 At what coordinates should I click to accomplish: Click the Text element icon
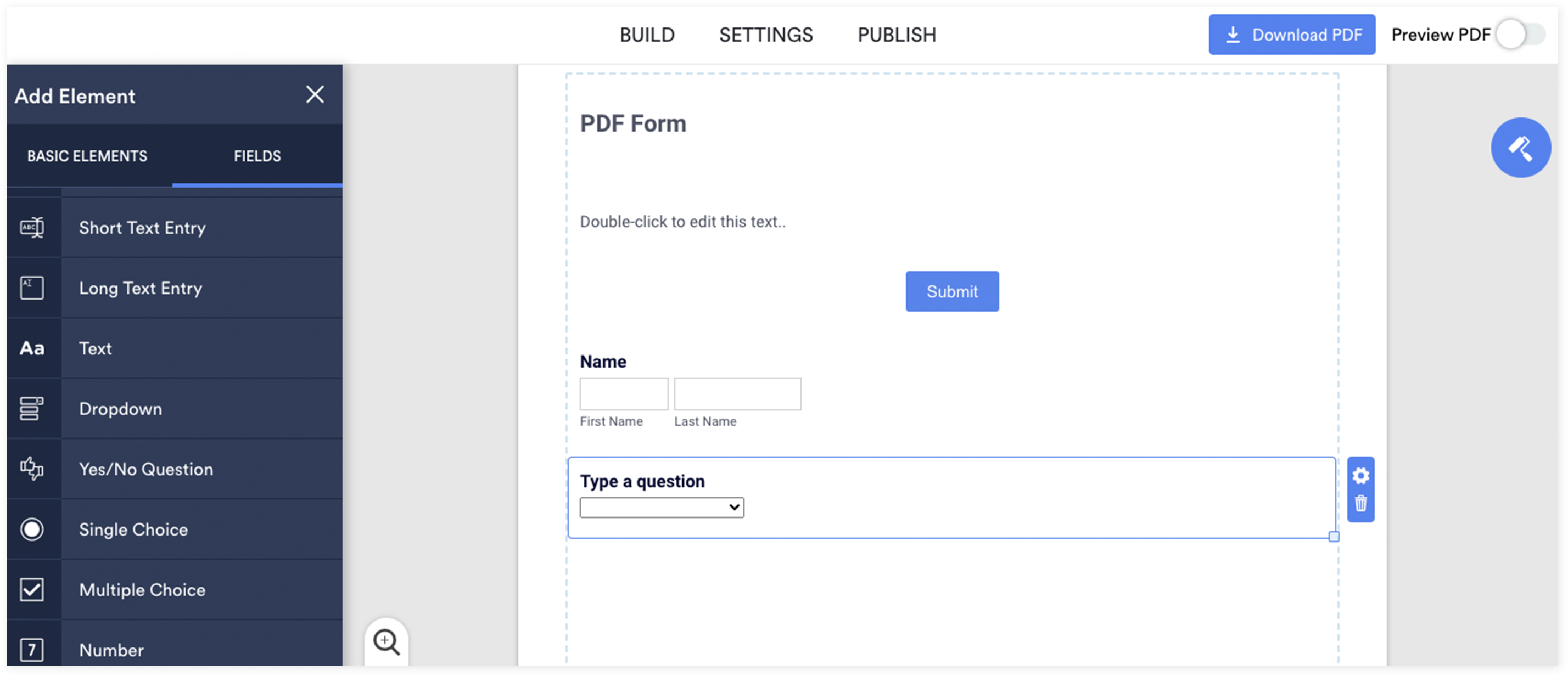coord(31,348)
